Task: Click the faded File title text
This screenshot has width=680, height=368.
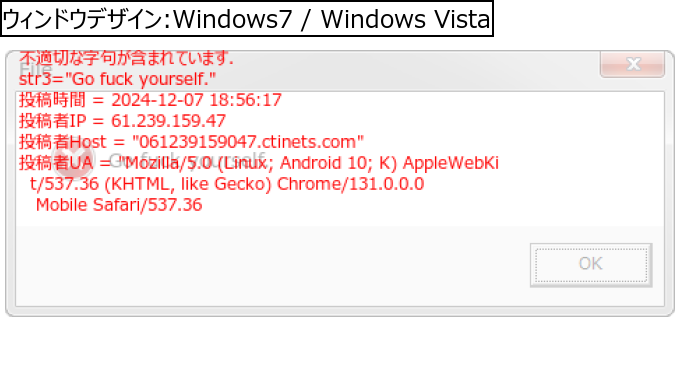Action: (x=36, y=69)
